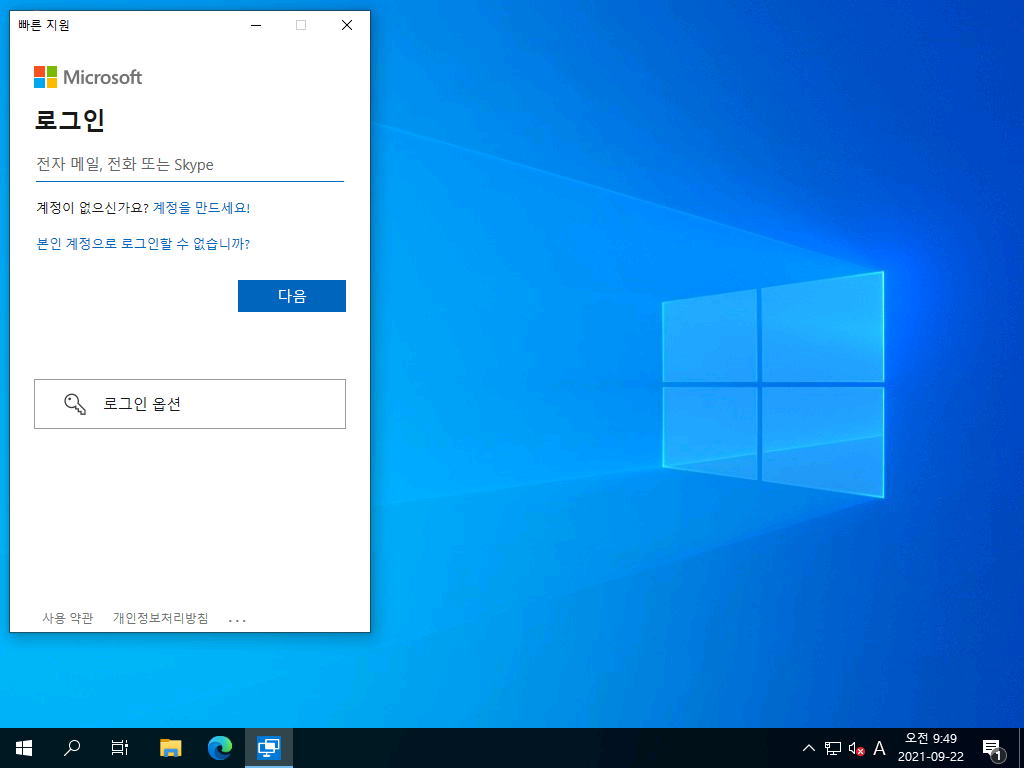This screenshot has height=768, width=1024.
Task: Close the 빠른 지원 window
Action: (347, 25)
